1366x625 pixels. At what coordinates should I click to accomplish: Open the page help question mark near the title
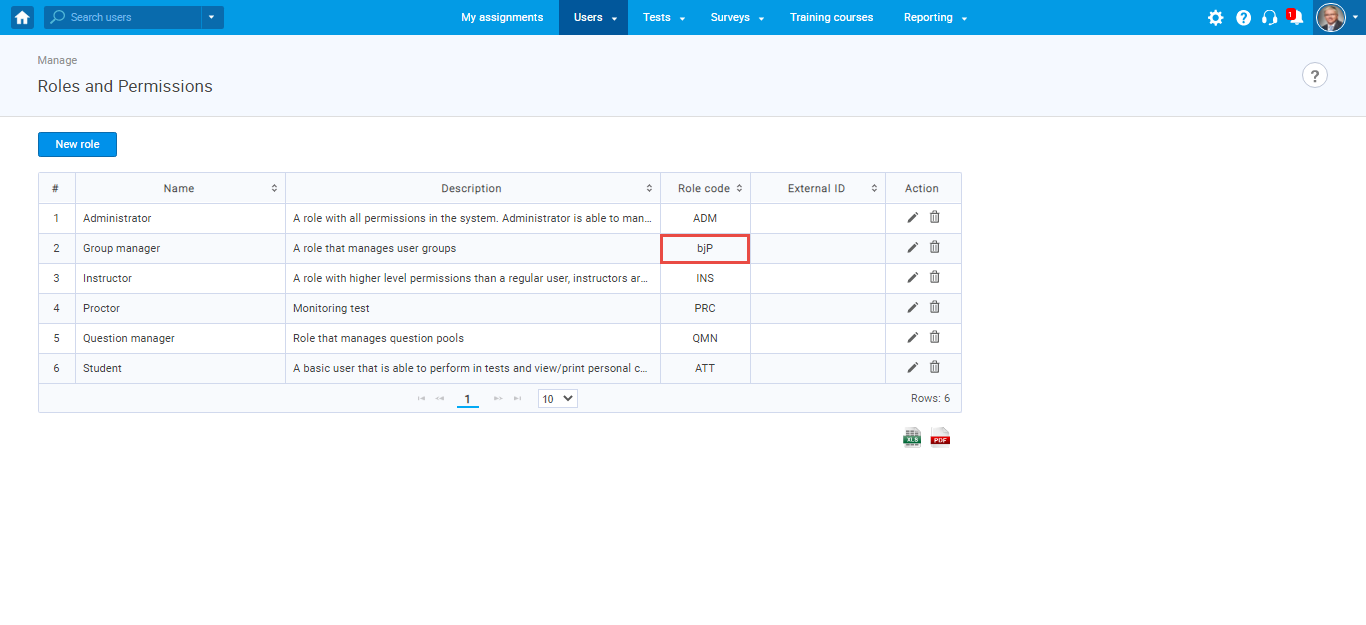(x=1314, y=74)
